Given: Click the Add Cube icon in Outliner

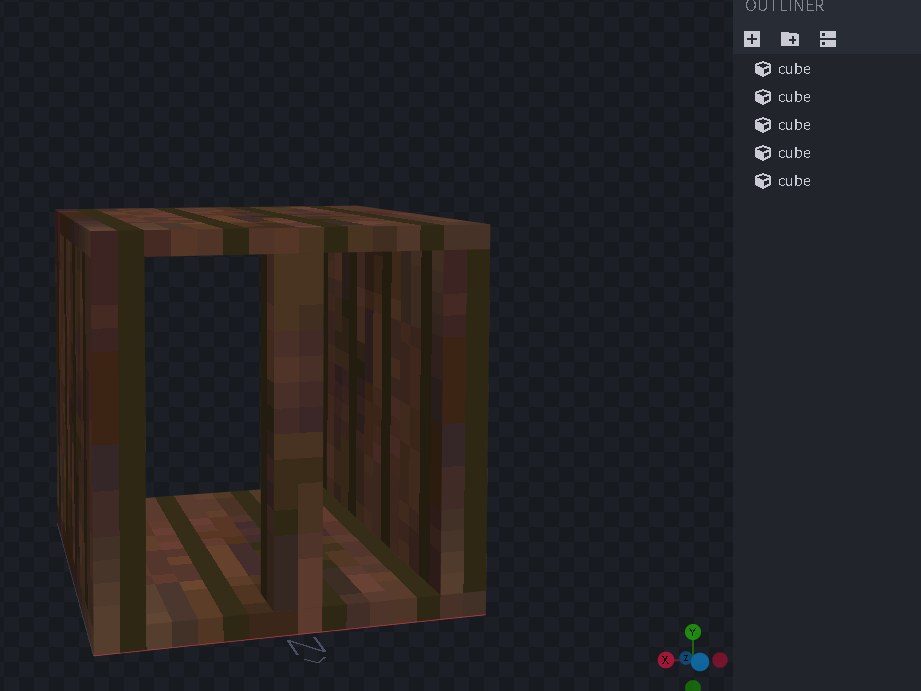Looking at the screenshot, I should [752, 39].
